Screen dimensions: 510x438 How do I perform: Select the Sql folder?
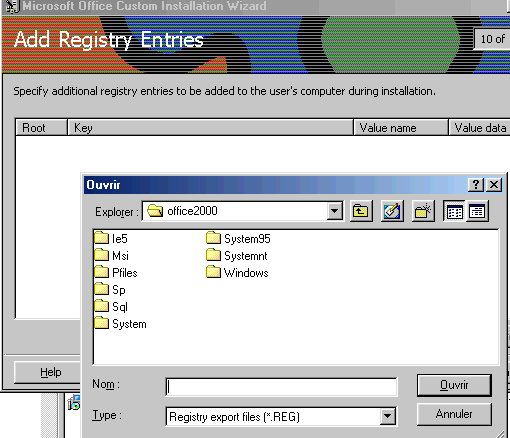coord(111,306)
